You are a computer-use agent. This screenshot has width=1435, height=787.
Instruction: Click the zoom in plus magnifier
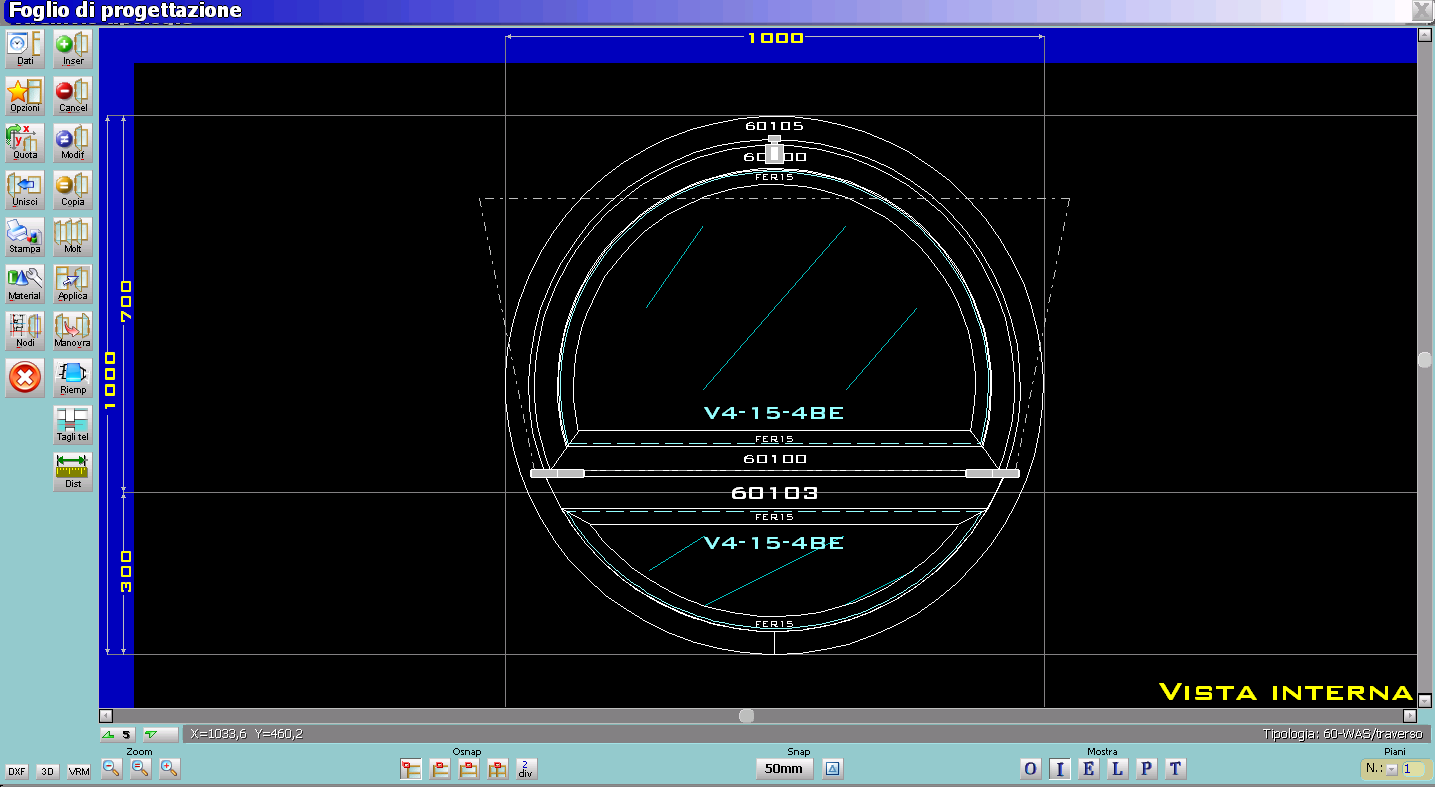point(170,768)
